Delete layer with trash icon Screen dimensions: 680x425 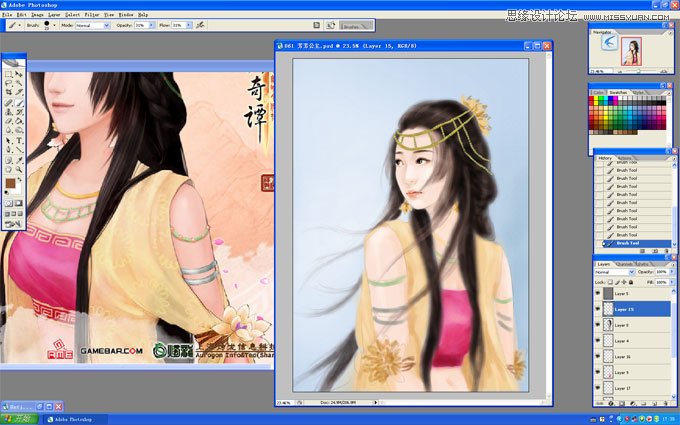click(666, 403)
